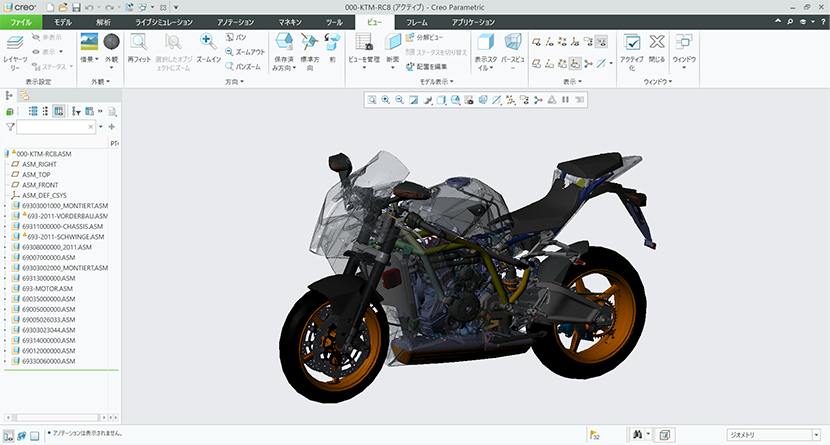This screenshot has width=830, height=445.
Task: Toggle the tree columns display button
Action: coord(58,111)
